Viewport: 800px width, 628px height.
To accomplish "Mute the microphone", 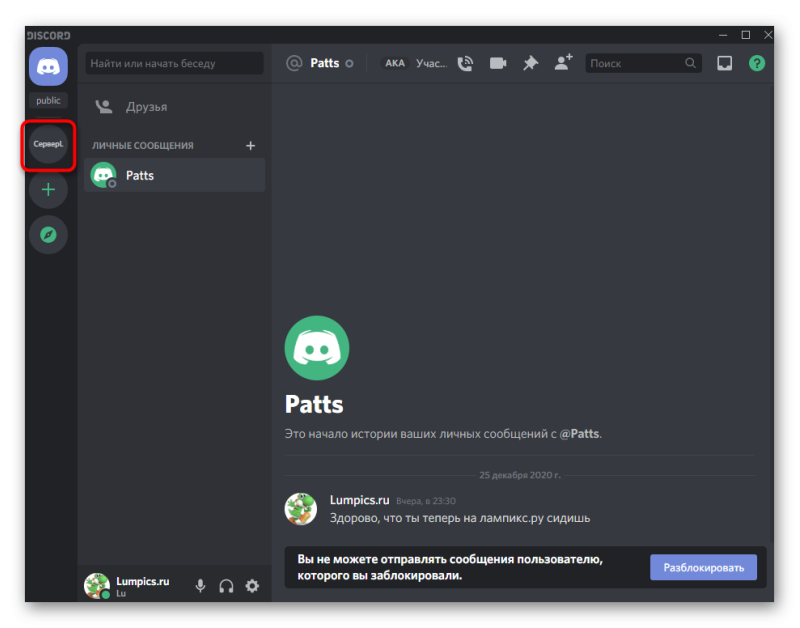I will coord(201,586).
